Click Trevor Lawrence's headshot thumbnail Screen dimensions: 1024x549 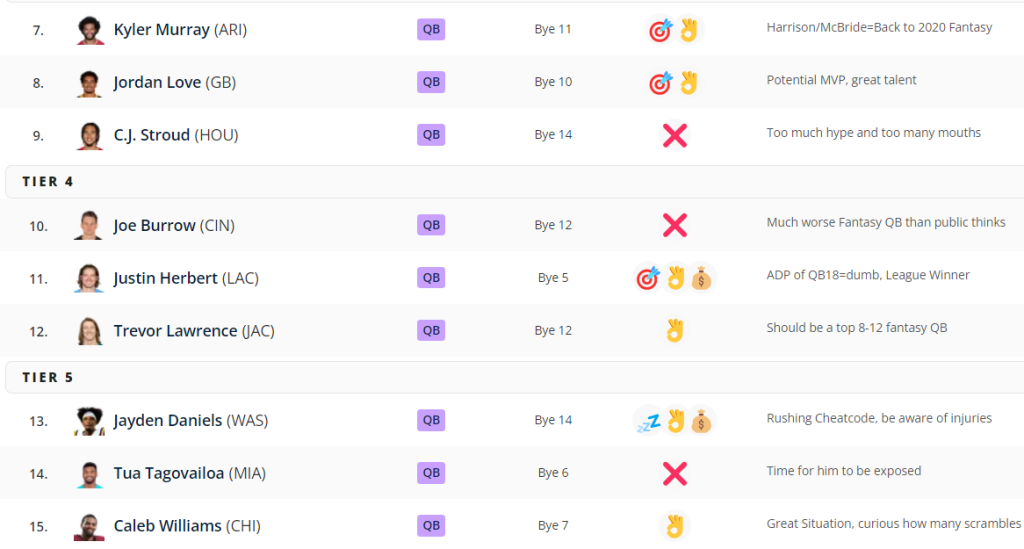click(88, 330)
